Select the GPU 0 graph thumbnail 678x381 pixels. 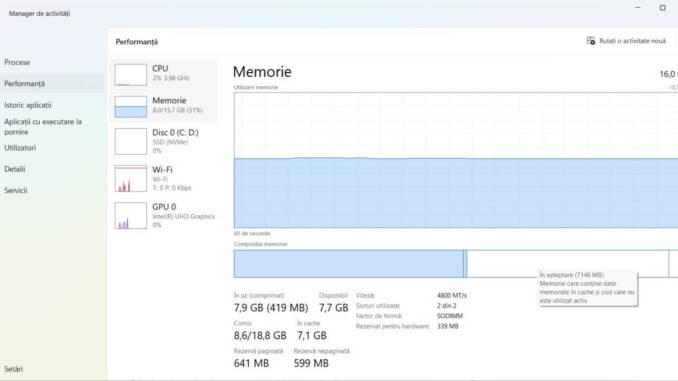131,216
